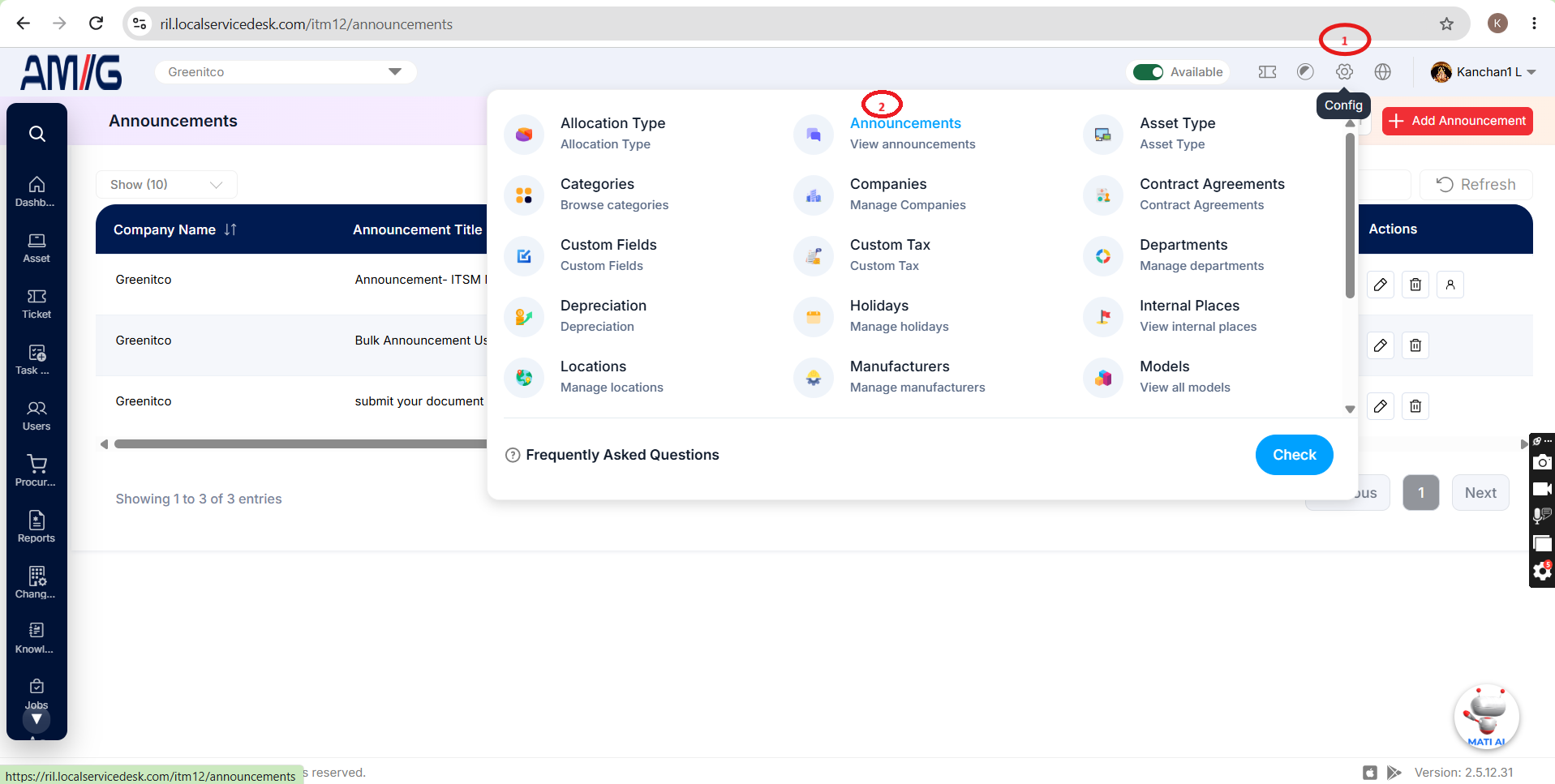Edit the Announcement- ITSM row
This screenshot has height=784, width=1555.
coord(1380,285)
